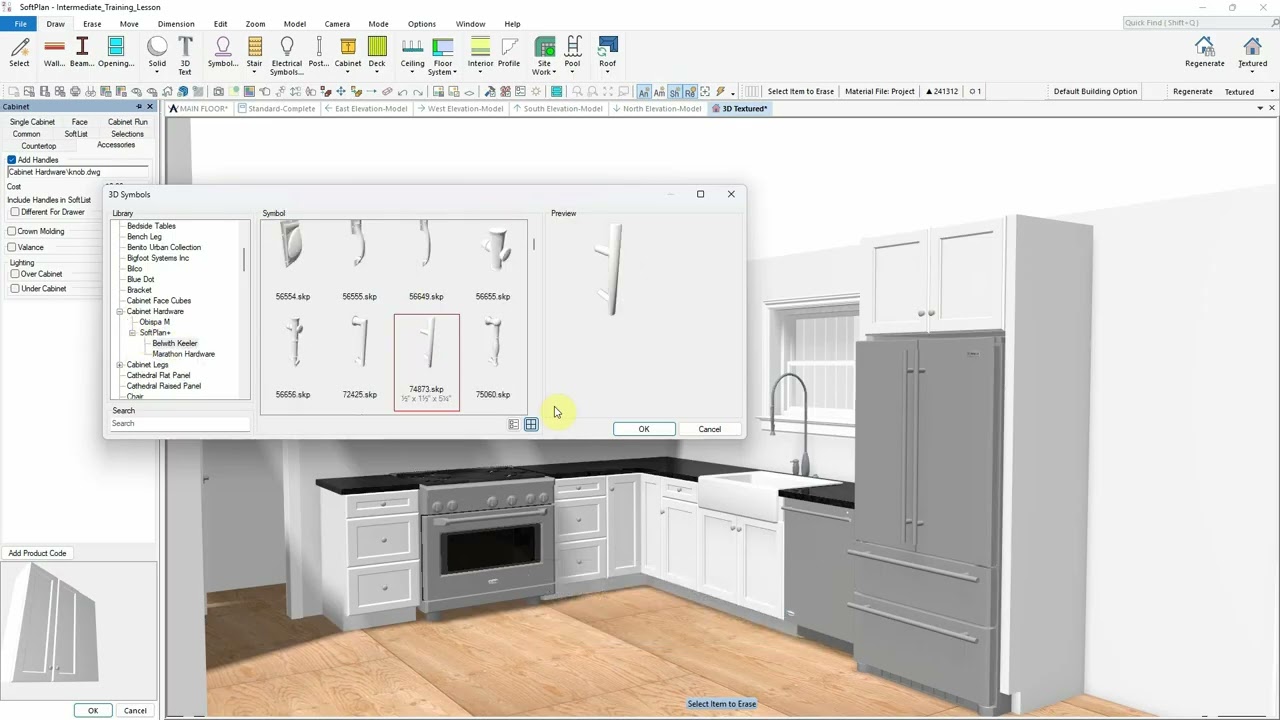This screenshot has height=720, width=1280.
Task: Open the Interior tool dropdown
Action: pyautogui.click(x=480, y=72)
